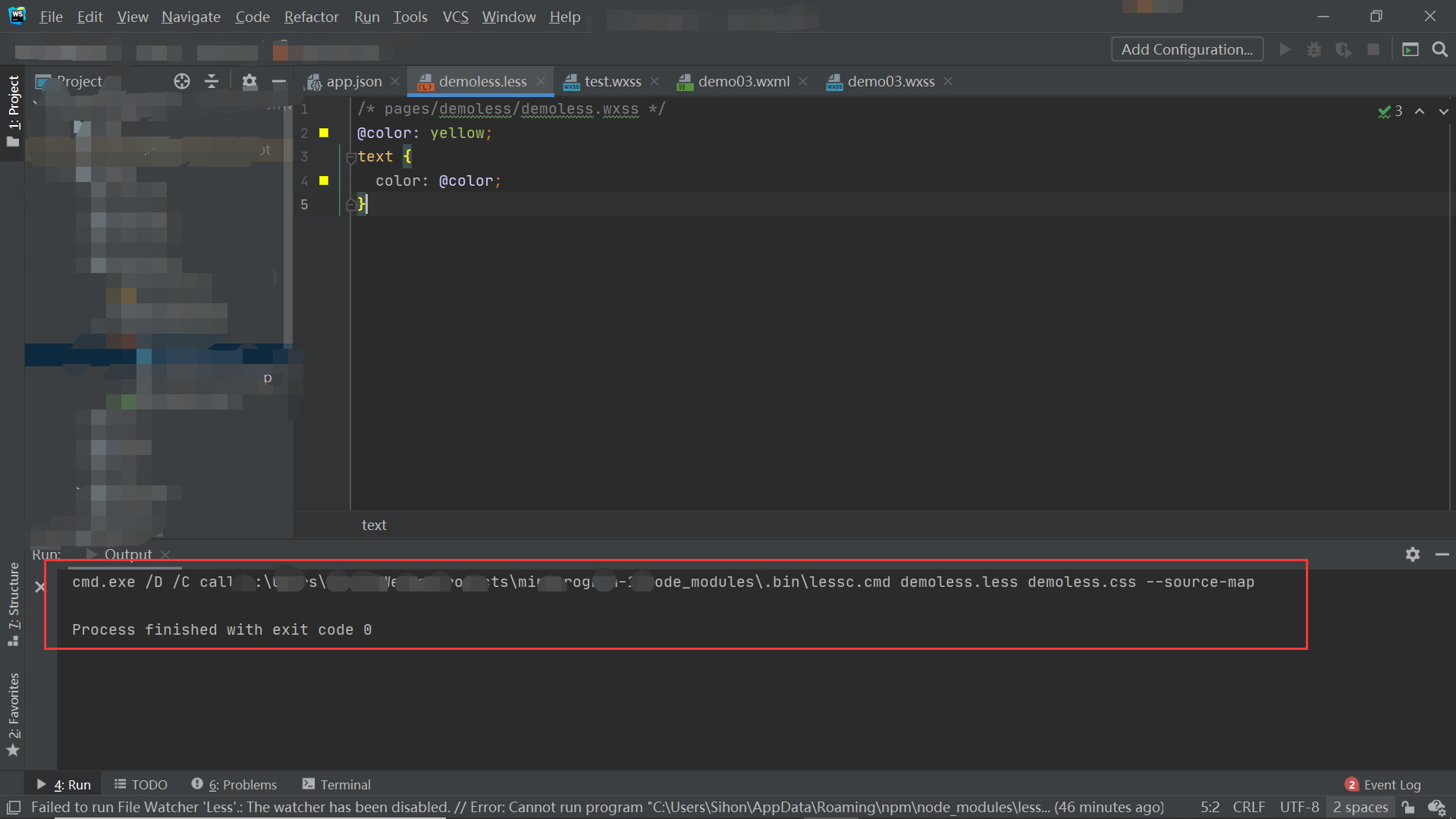
Task: Collapse all nodes in the Project tree
Action: tap(212, 81)
